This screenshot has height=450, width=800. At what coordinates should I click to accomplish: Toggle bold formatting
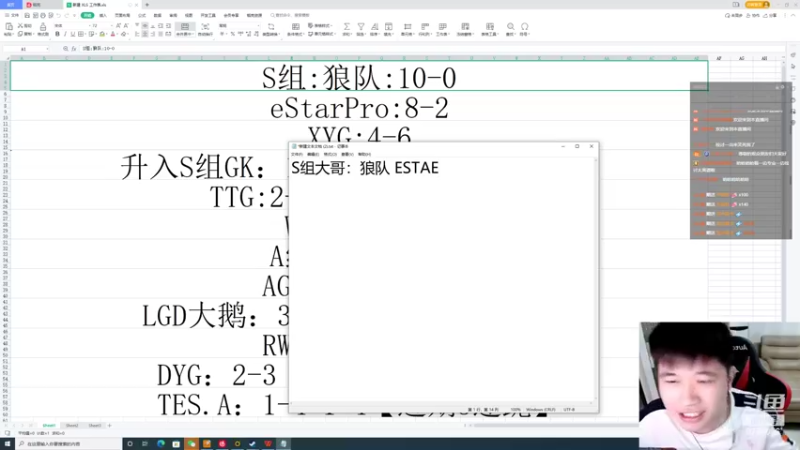click(57, 34)
